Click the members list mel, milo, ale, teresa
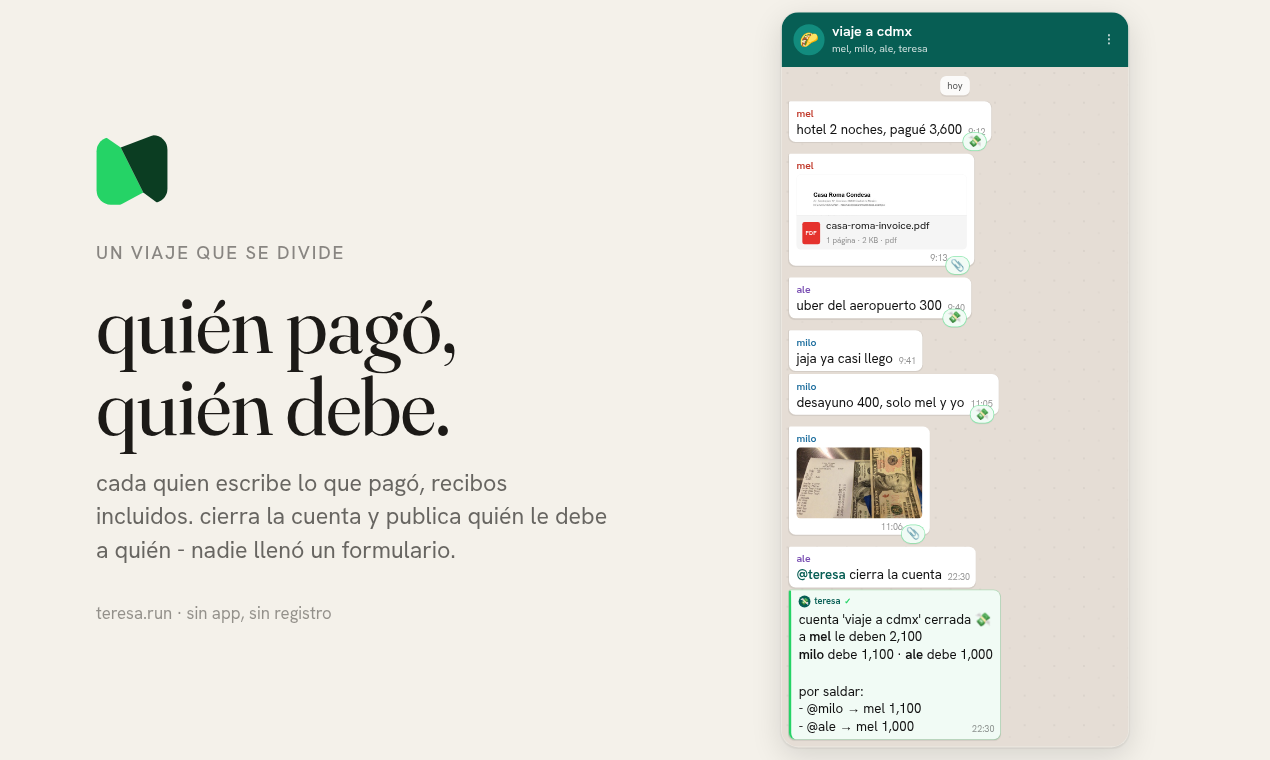The height and width of the screenshot is (760, 1270). coord(879,49)
